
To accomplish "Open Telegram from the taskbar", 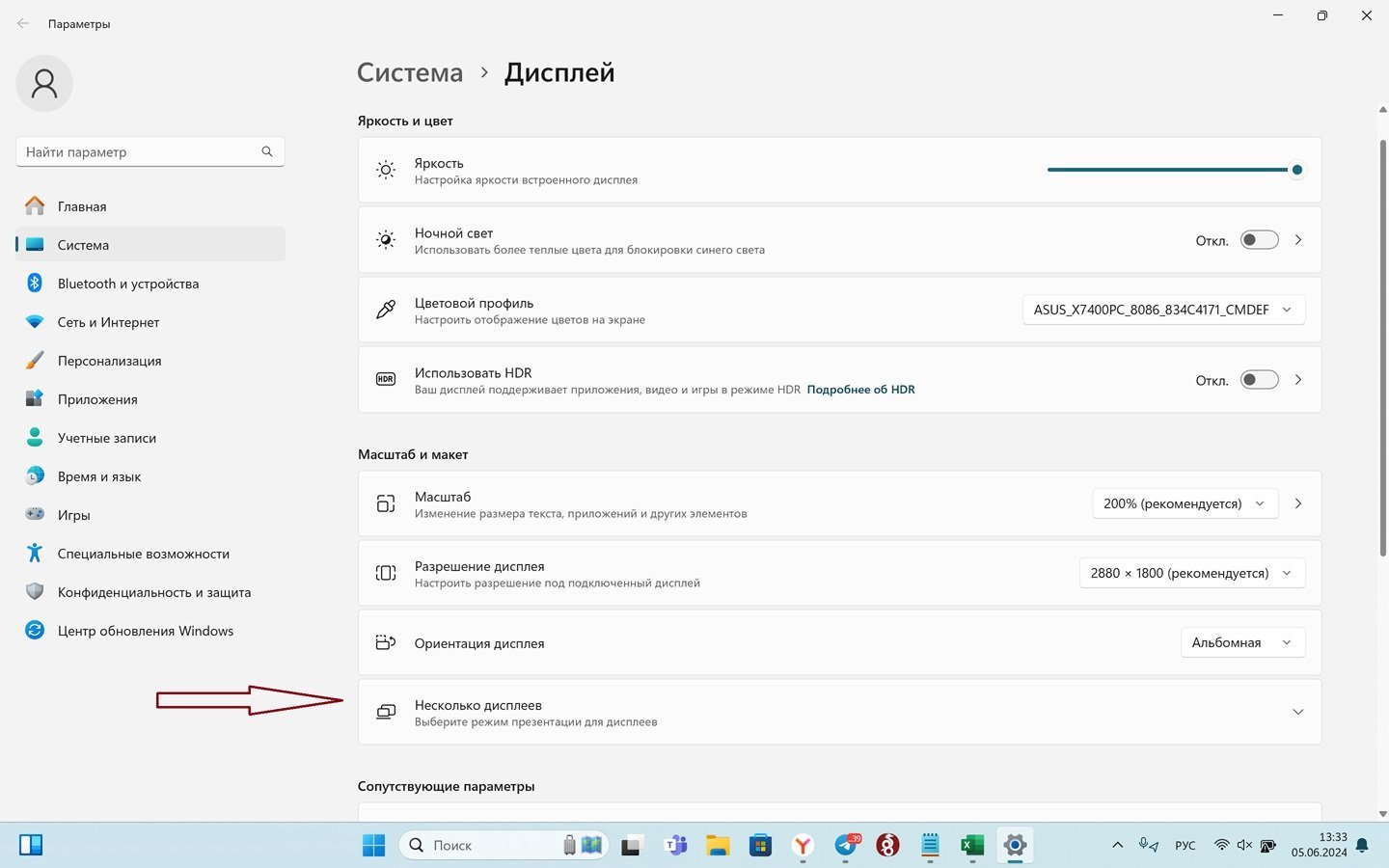I will (x=846, y=846).
